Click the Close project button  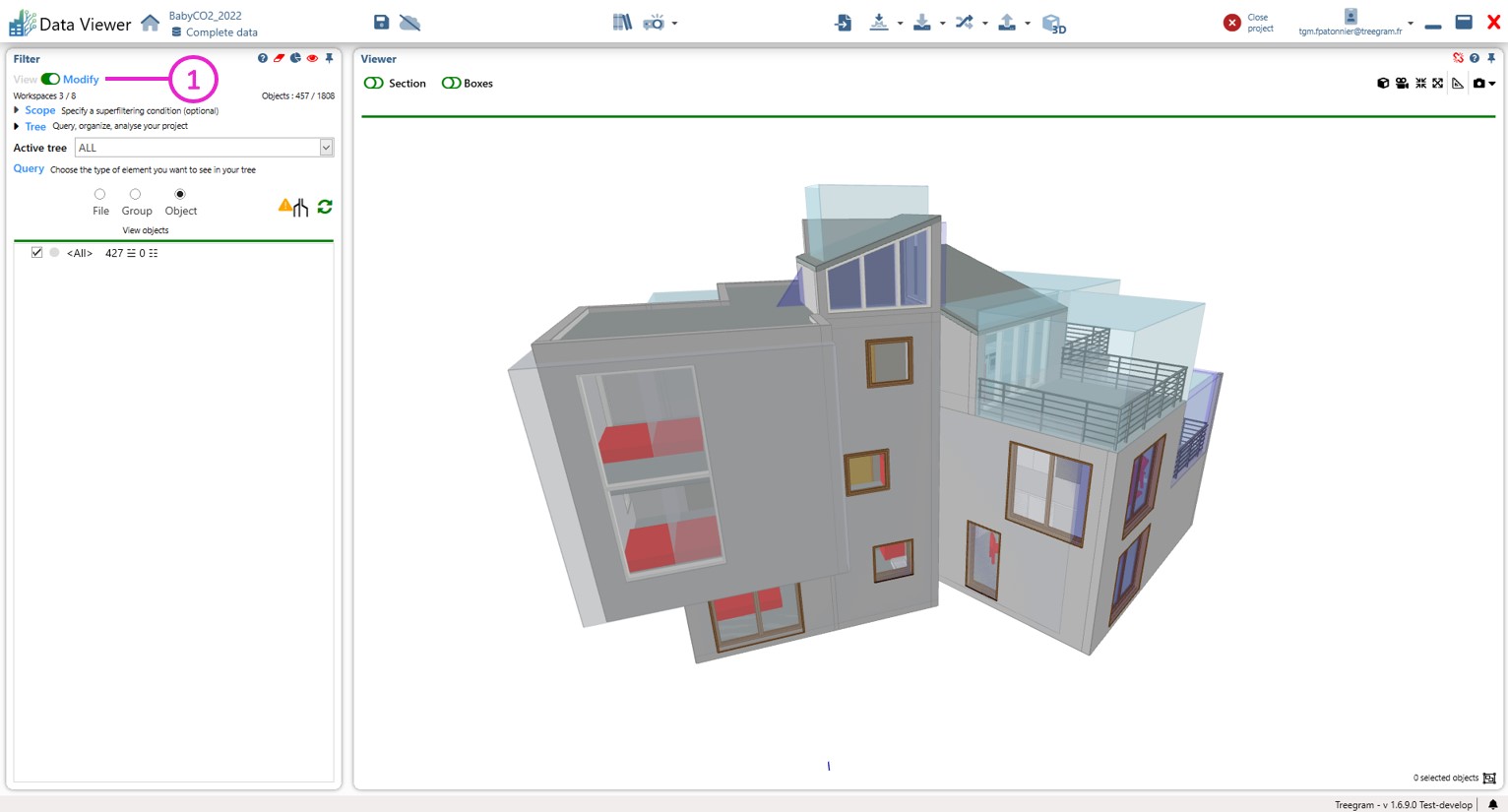1232,23
